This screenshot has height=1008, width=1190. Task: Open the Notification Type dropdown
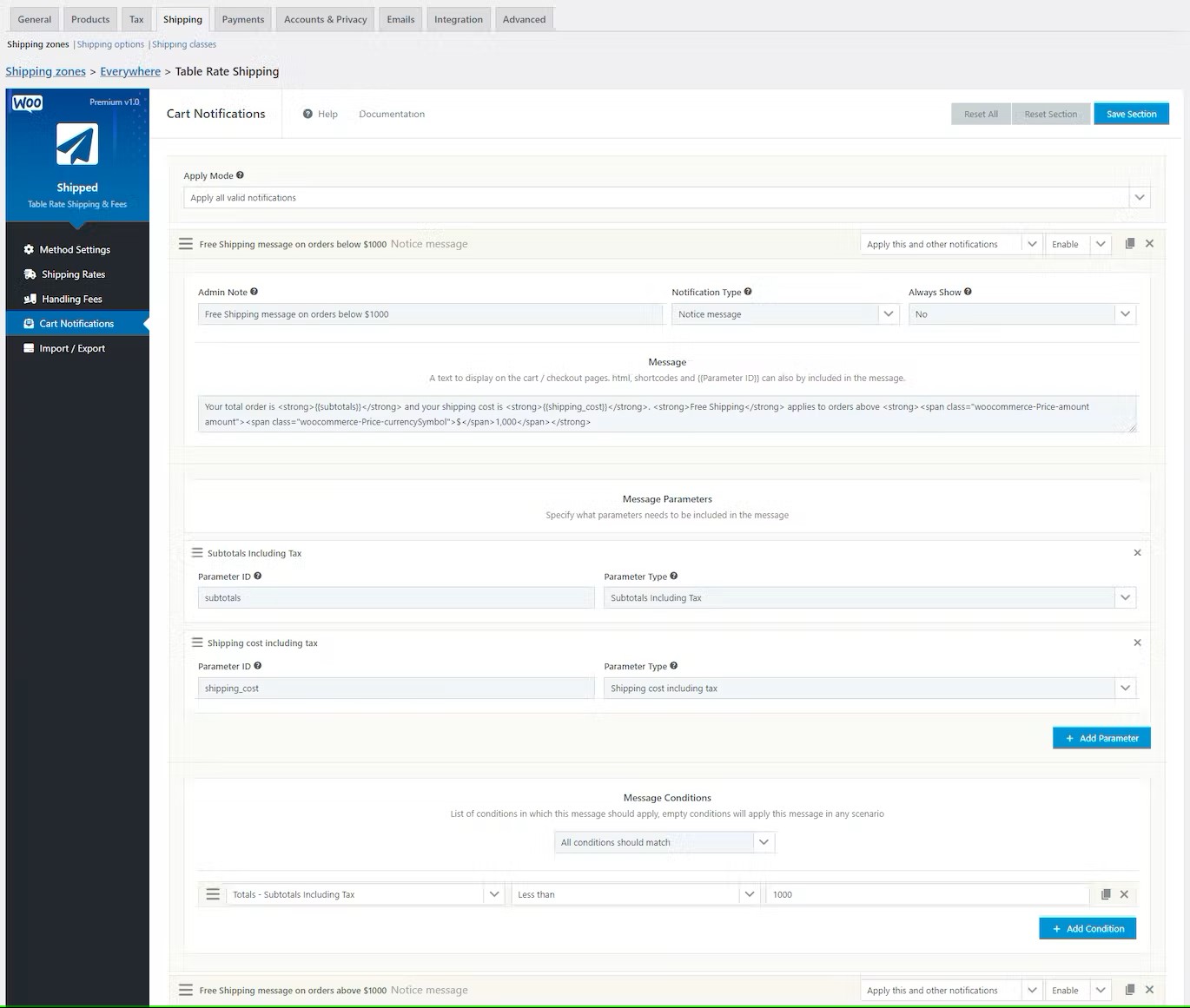click(x=888, y=313)
